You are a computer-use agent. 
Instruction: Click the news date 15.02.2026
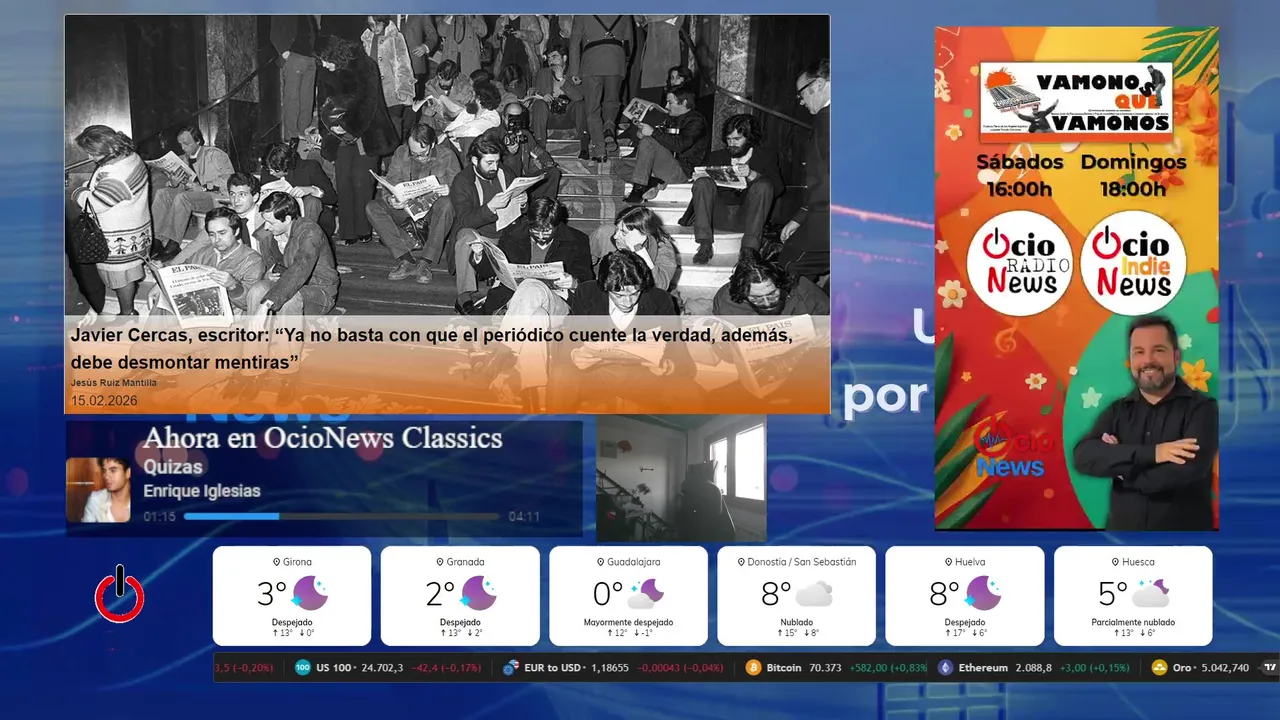pos(104,401)
